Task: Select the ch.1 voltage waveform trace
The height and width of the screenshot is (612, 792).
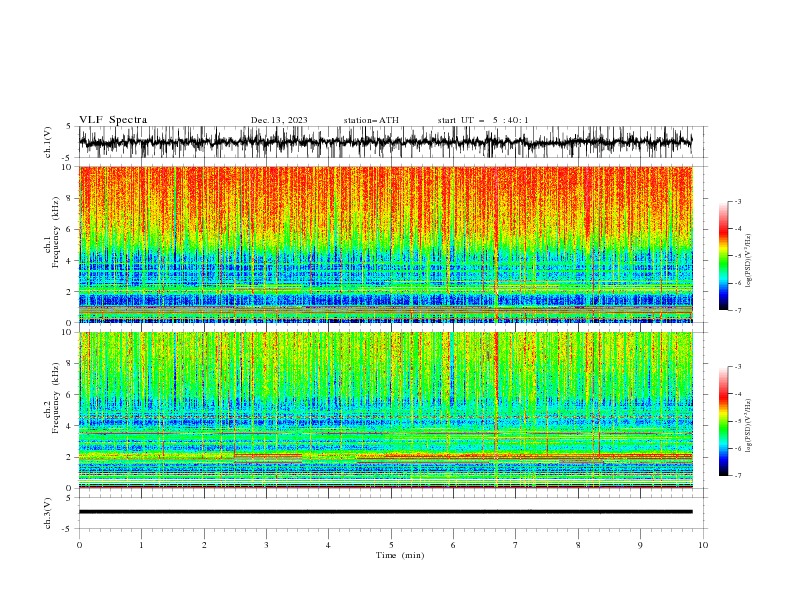Action: 385,142
